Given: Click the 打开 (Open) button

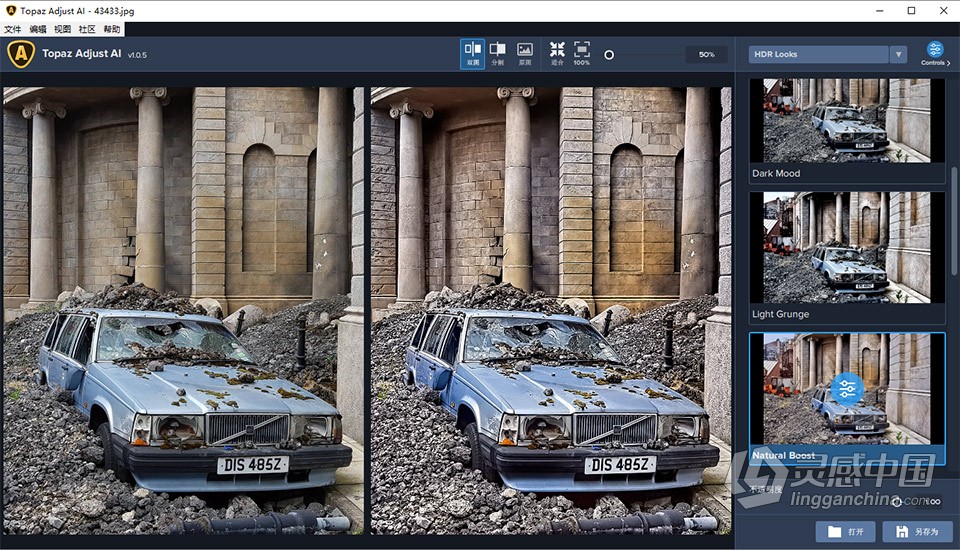Looking at the screenshot, I should pos(846,532).
